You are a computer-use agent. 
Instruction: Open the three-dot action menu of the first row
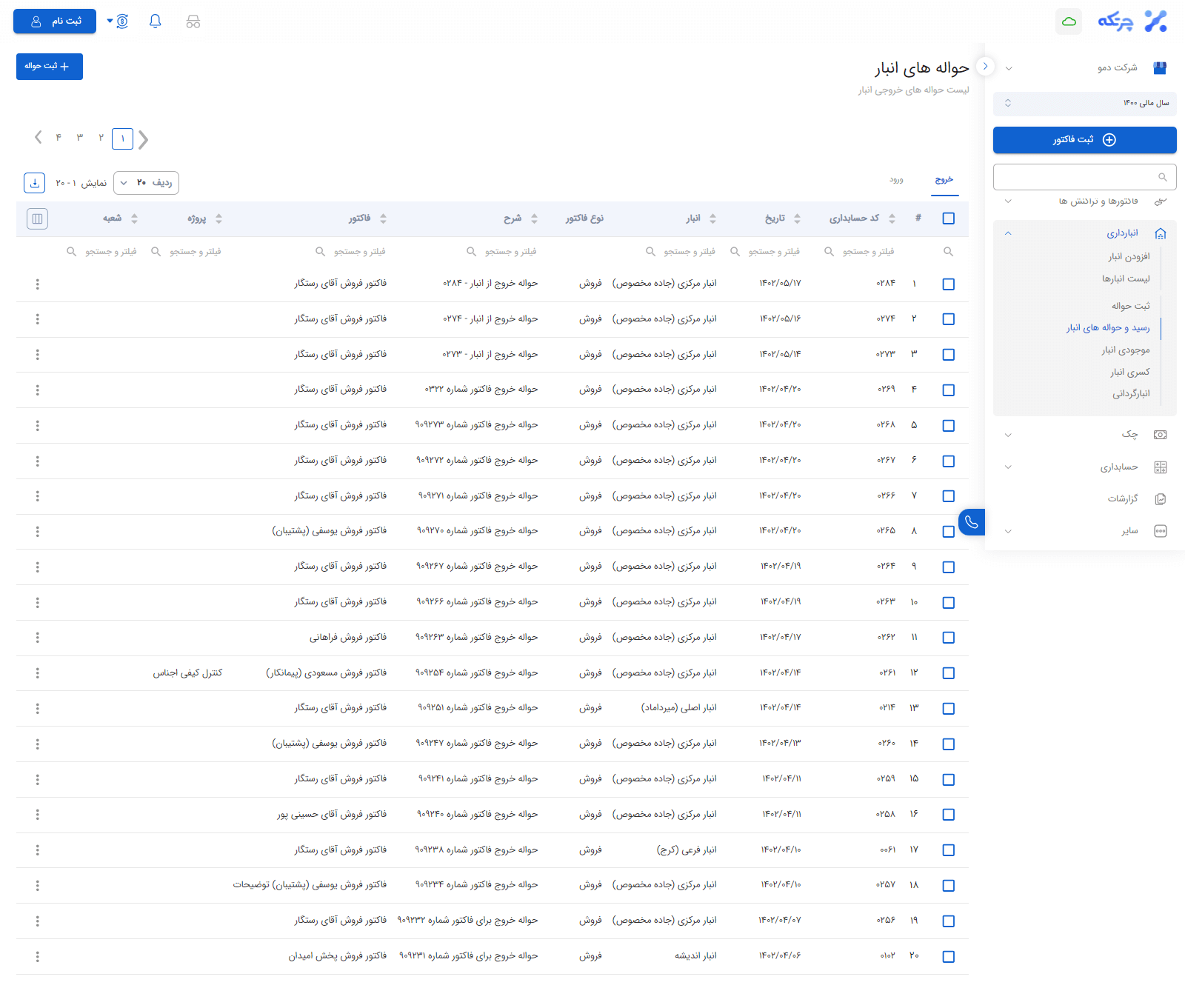click(37, 284)
